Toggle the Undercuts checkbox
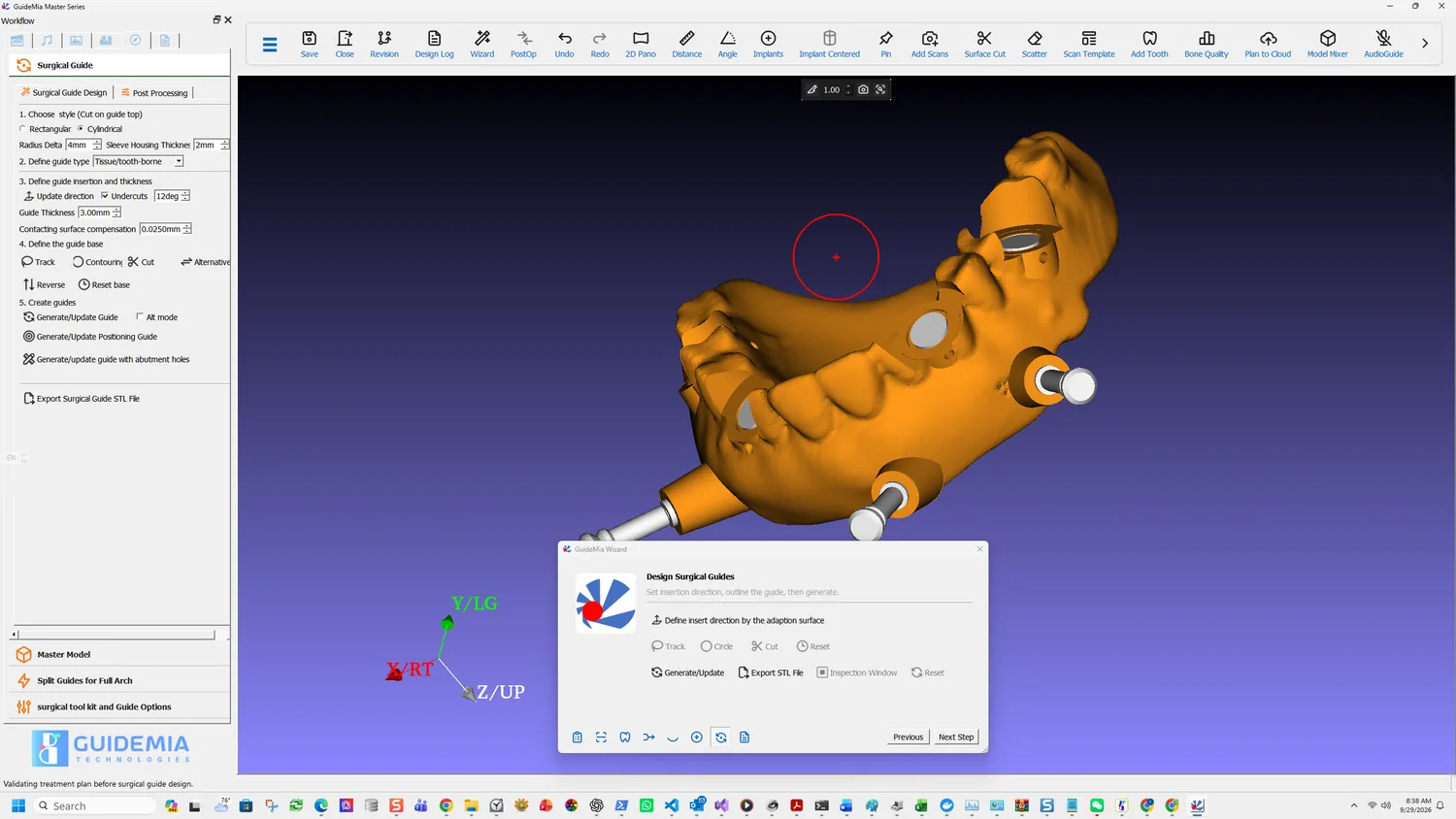Screen dimensions: 1456x819 tap(105, 196)
